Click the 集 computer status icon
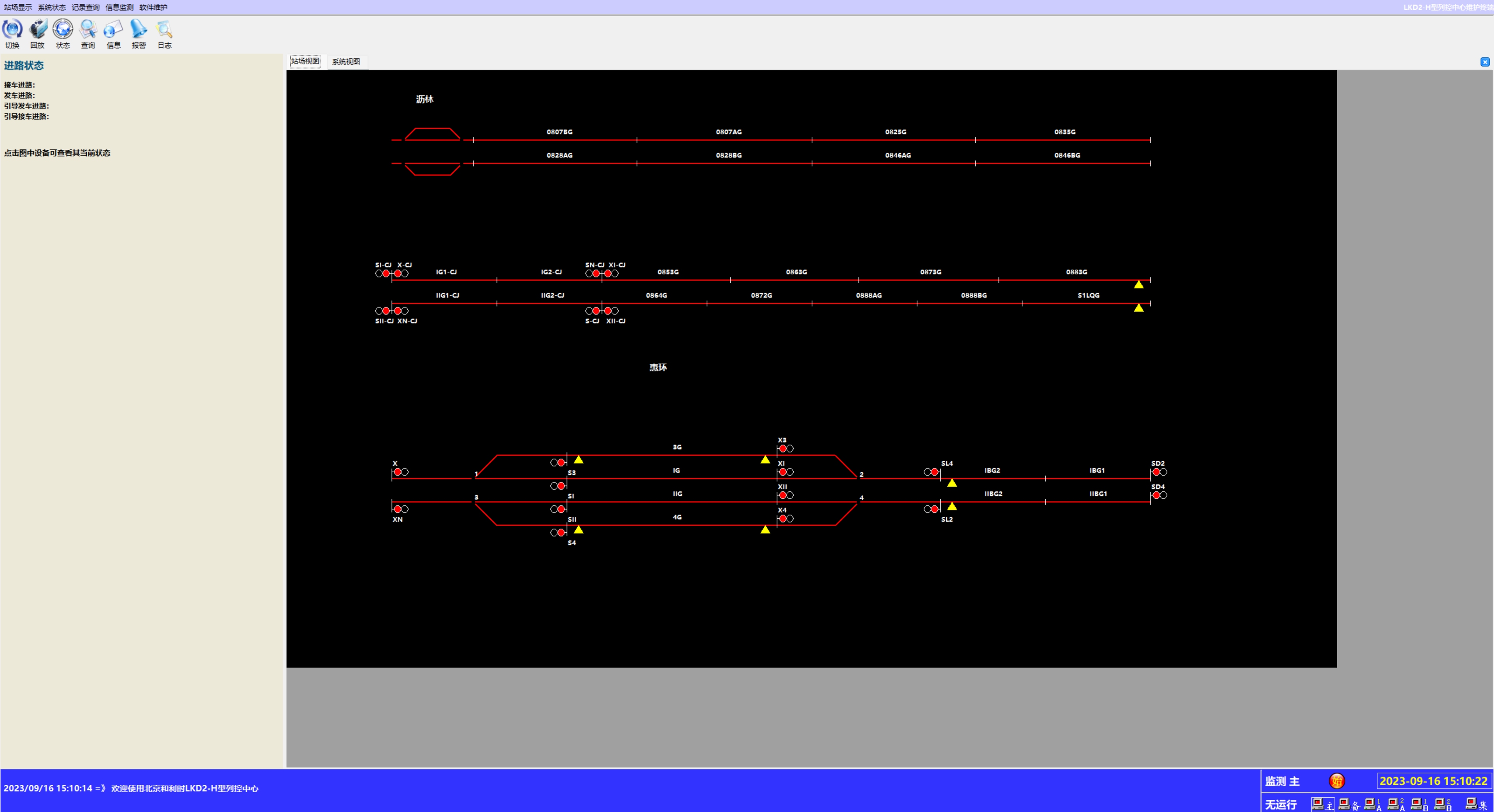This screenshot has width=1494, height=812. pyautogui.click(x=1475, y=804)
